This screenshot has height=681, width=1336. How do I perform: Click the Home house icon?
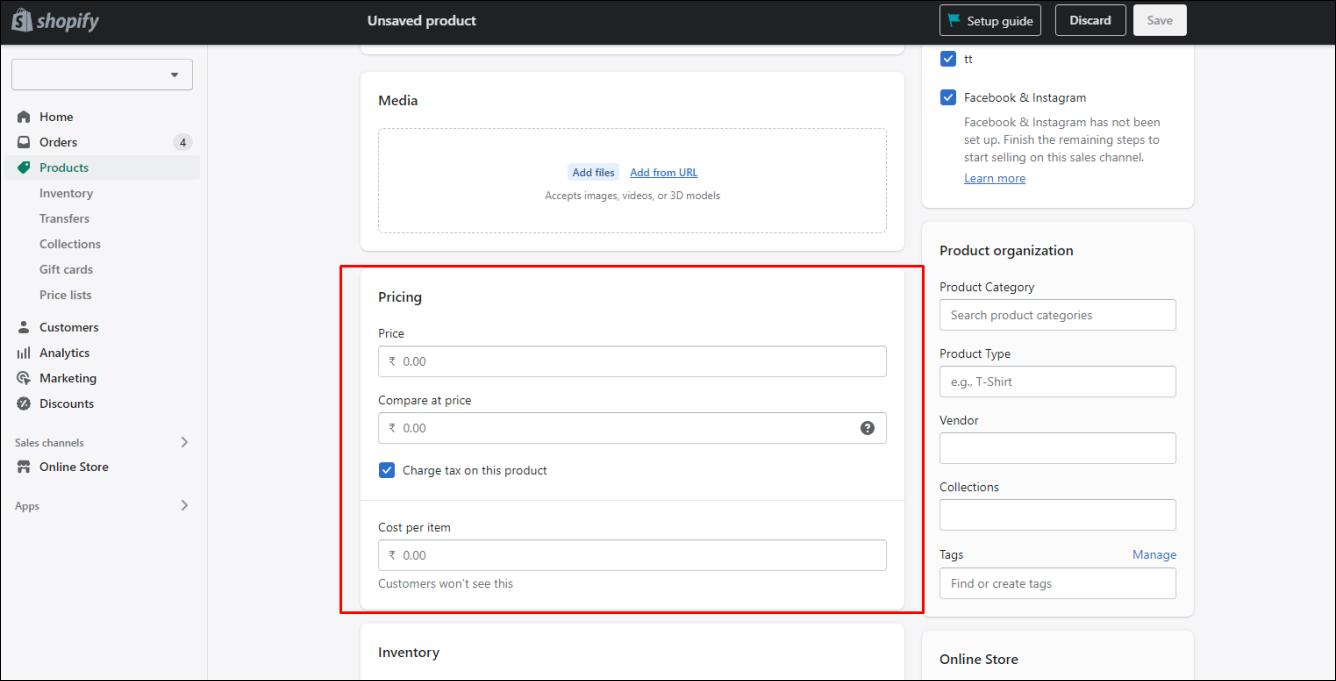coord(24,117)
